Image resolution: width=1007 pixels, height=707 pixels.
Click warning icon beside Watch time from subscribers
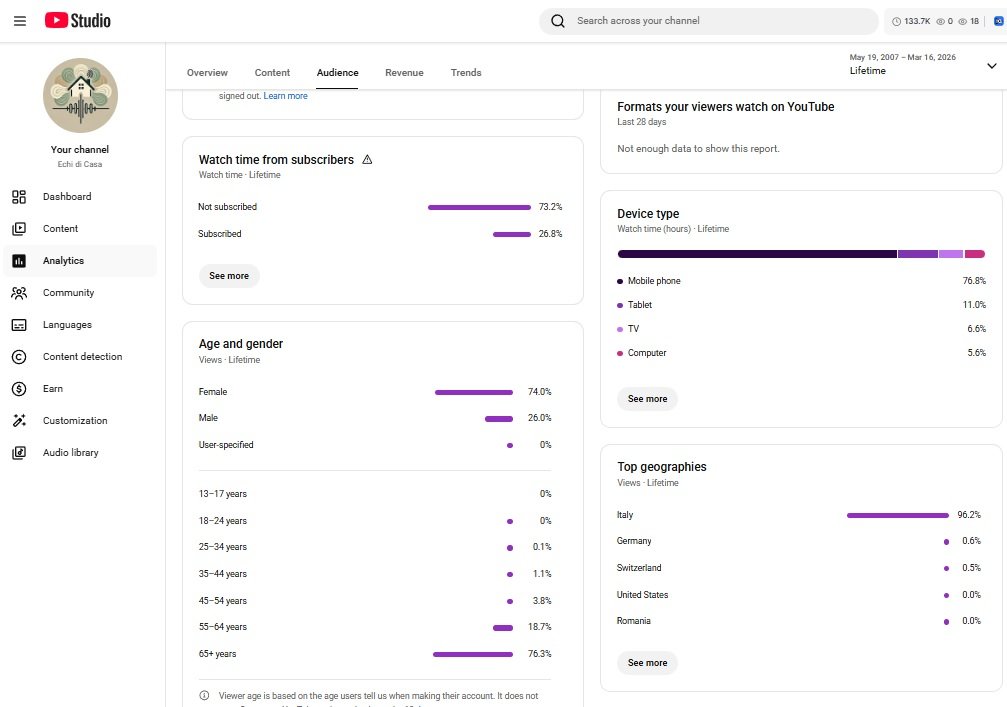(x=367, y=160)
